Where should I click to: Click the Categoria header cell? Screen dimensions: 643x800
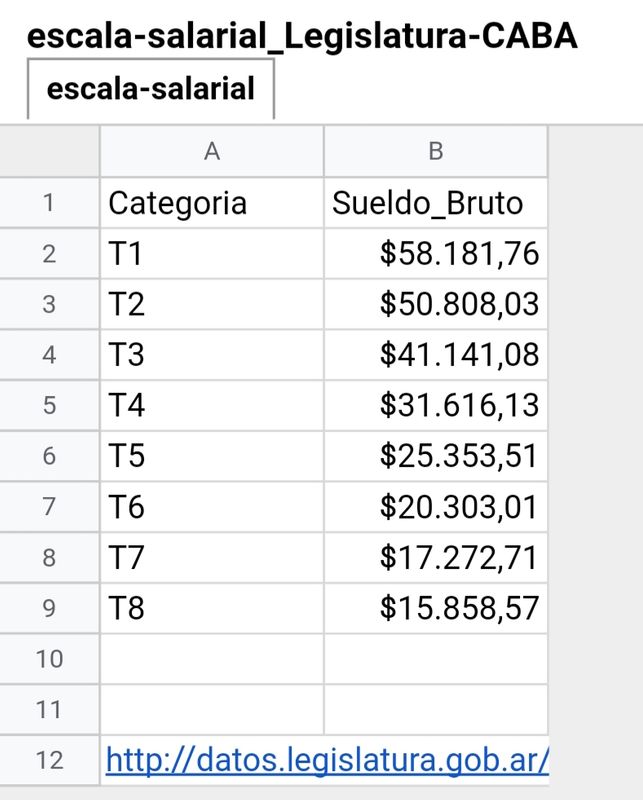[212, 203]
